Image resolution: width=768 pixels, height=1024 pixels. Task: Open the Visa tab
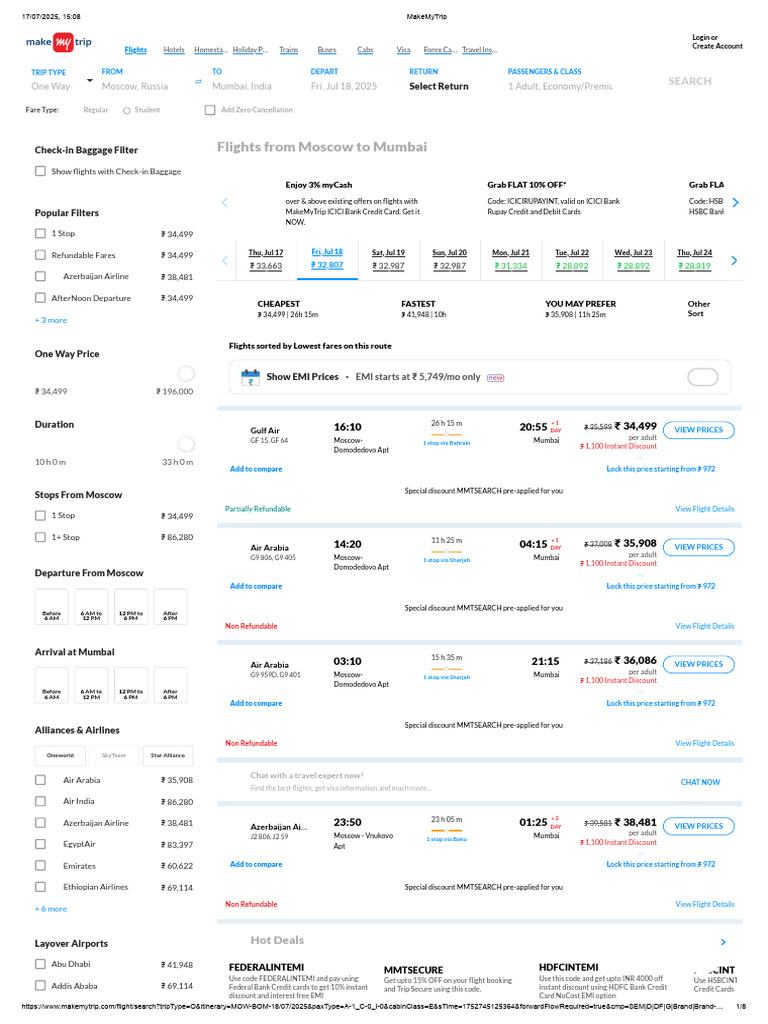pyautogui.click(x=404, y=50)
